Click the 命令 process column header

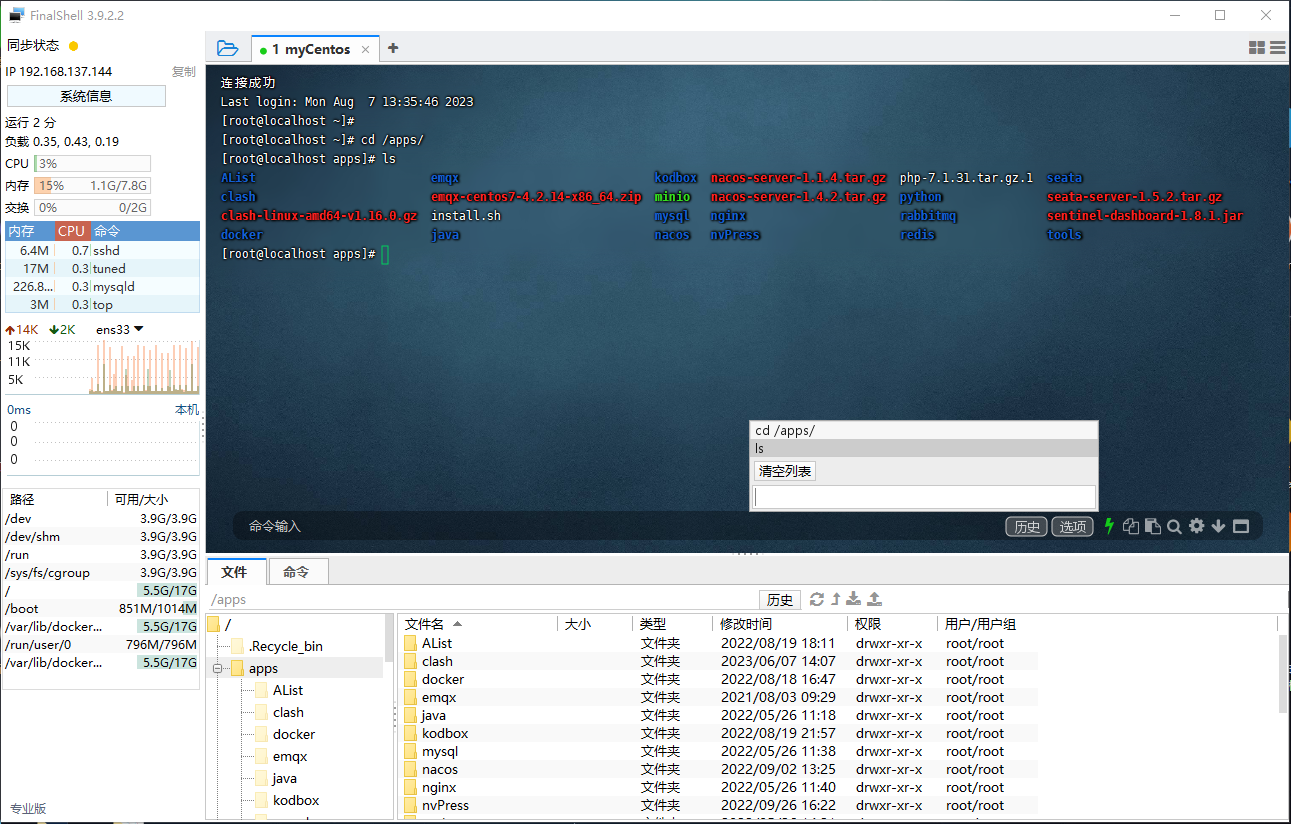pos(145,231)
